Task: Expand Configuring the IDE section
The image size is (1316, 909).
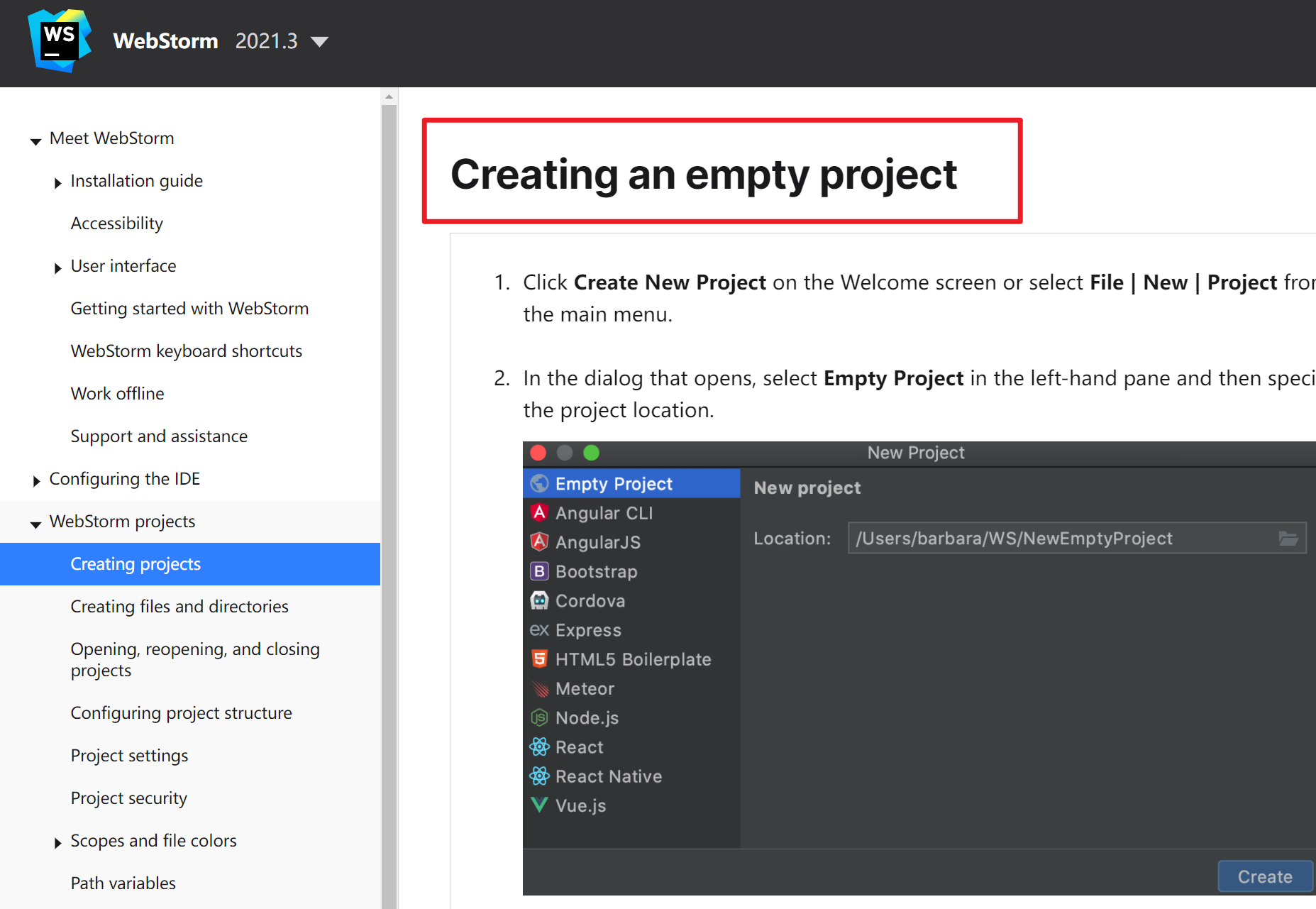Action: tap(36, 481)
